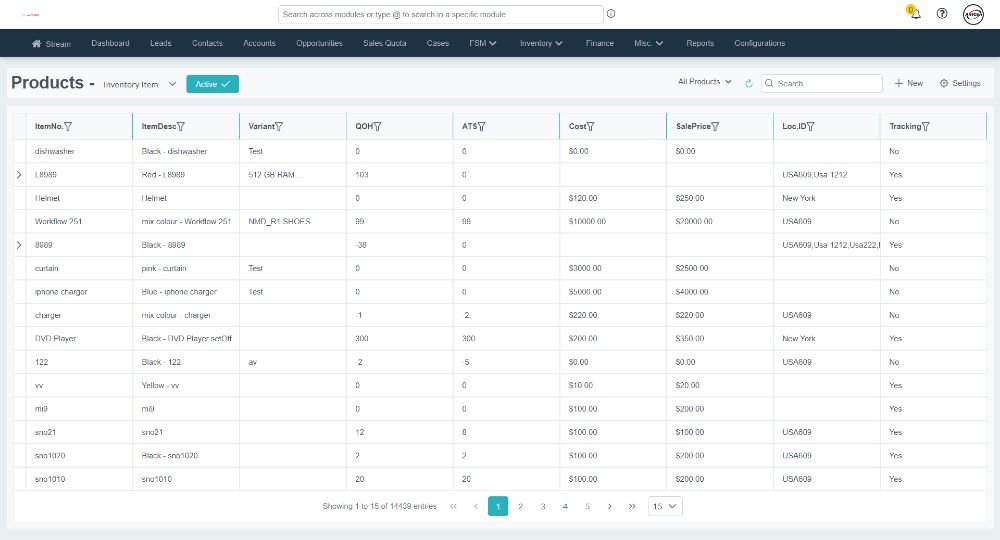Click the New product button

909,84
